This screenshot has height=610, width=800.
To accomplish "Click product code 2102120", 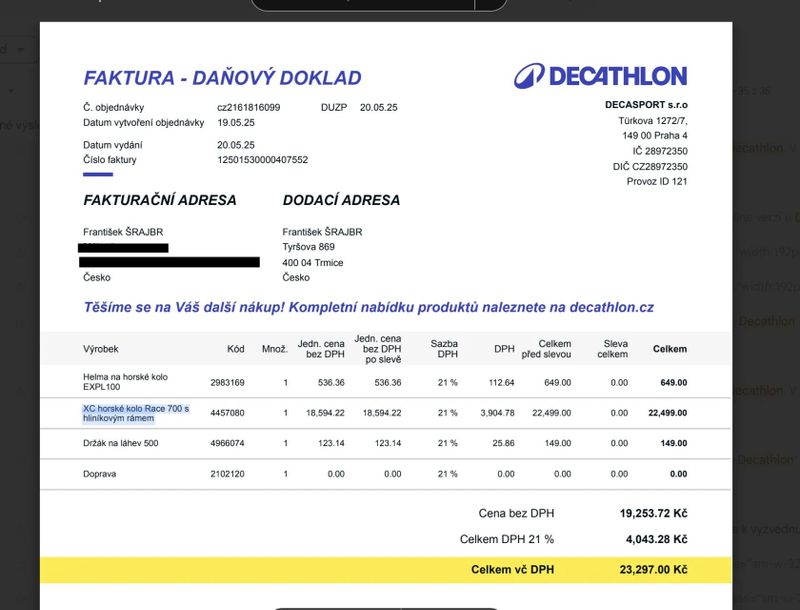I will tap(227, 474).
